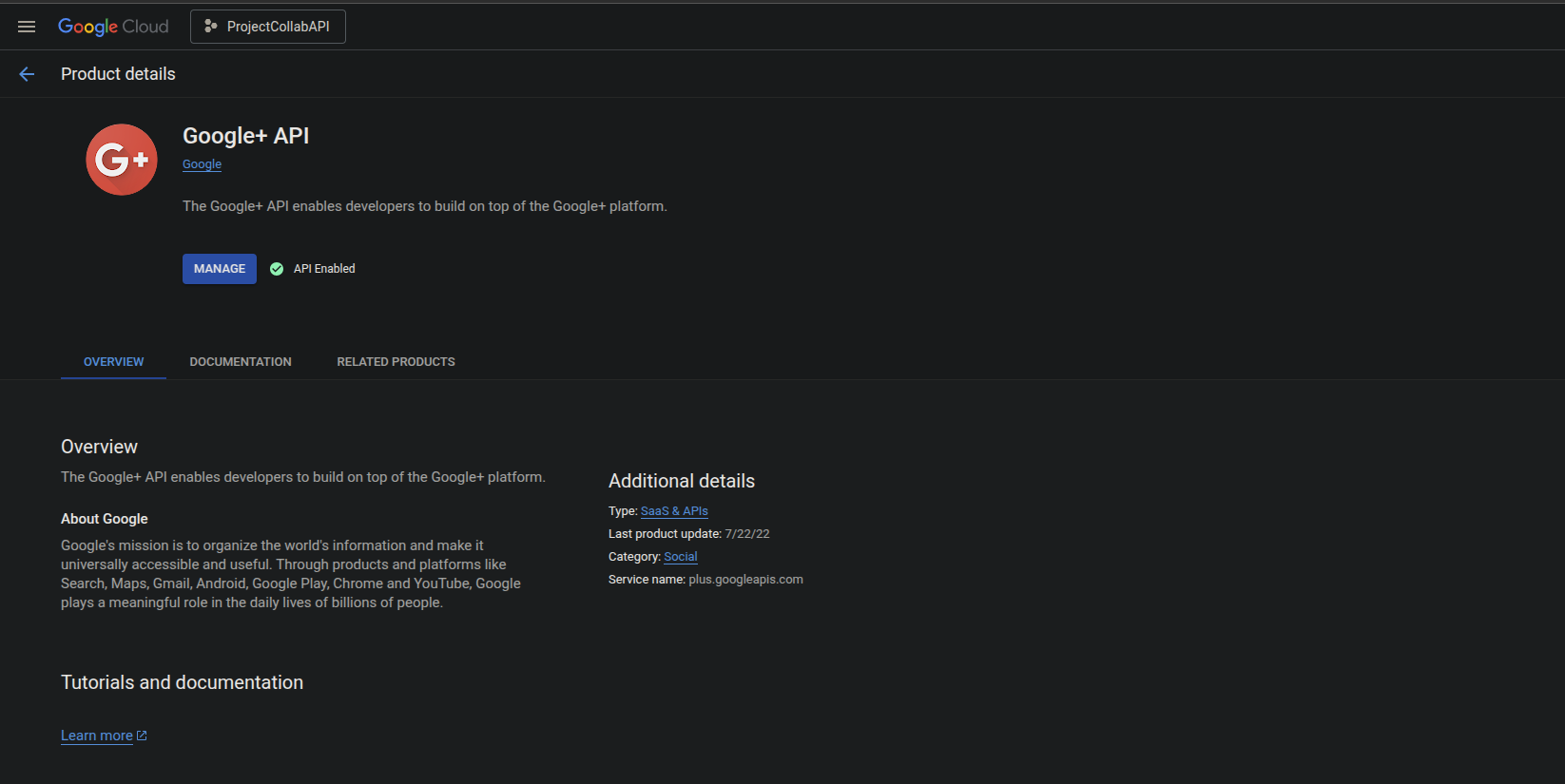The image size is (1565, 784).
Task: Click the Google Cloud logo
Action: pos(113,27)
